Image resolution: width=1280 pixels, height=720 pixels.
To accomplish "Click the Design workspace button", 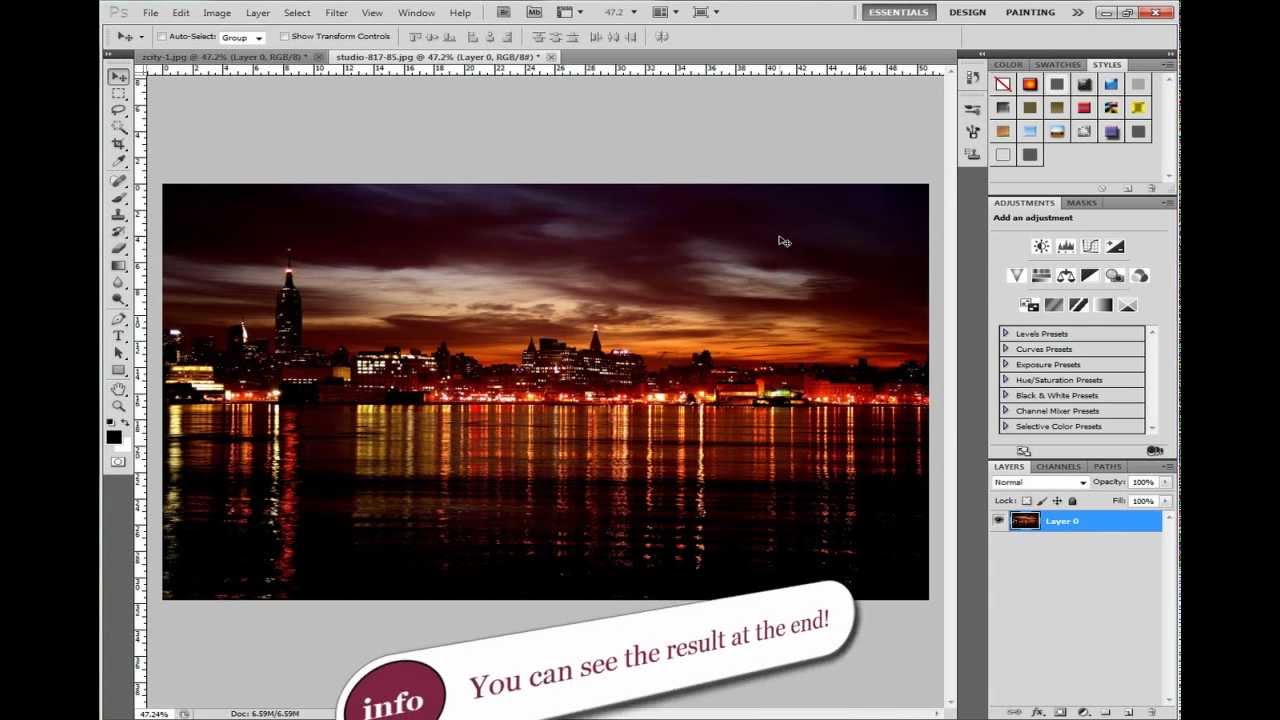I will click(x=967, y=12).
